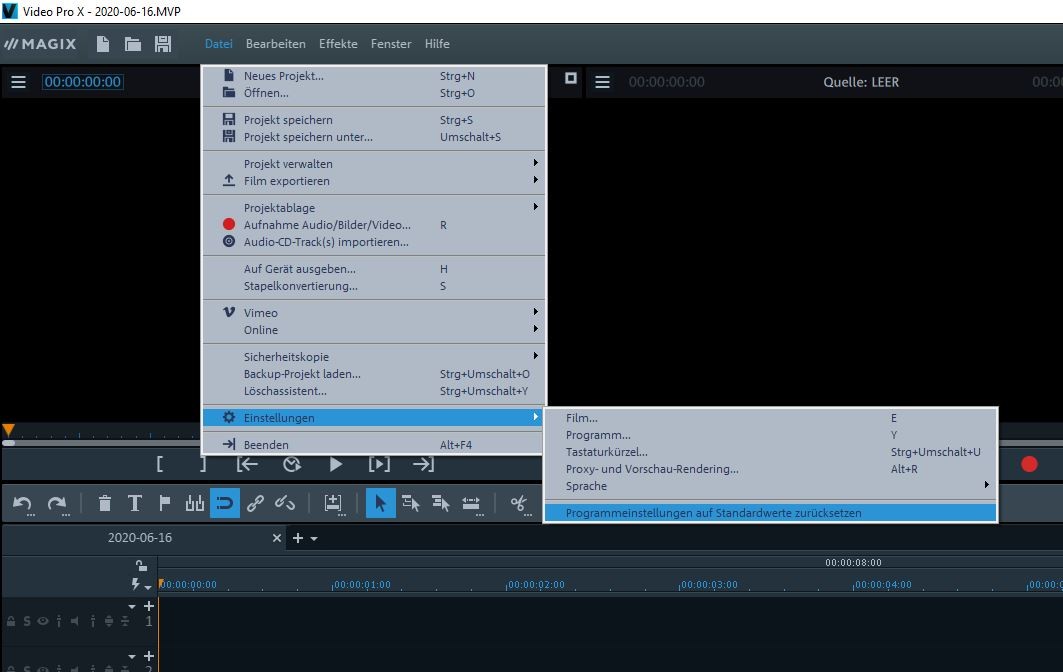Click the orange playhead marker under preview

click(x=8, y=430)
